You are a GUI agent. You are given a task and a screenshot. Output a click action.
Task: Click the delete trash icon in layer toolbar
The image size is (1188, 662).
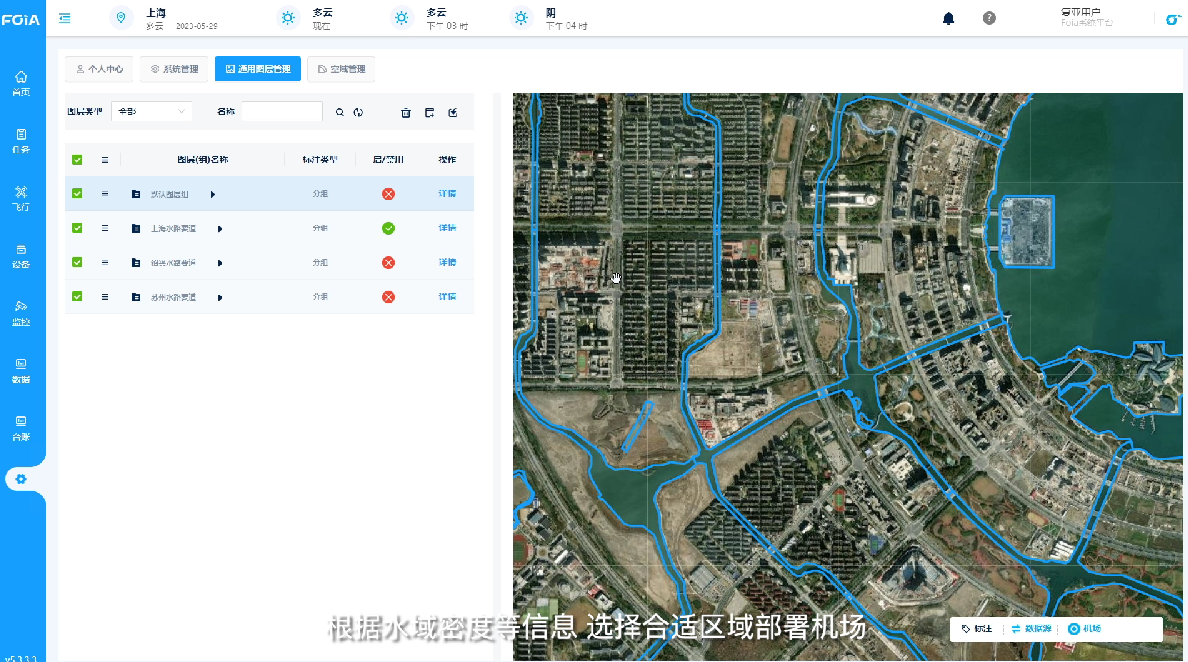pos(405,112)
